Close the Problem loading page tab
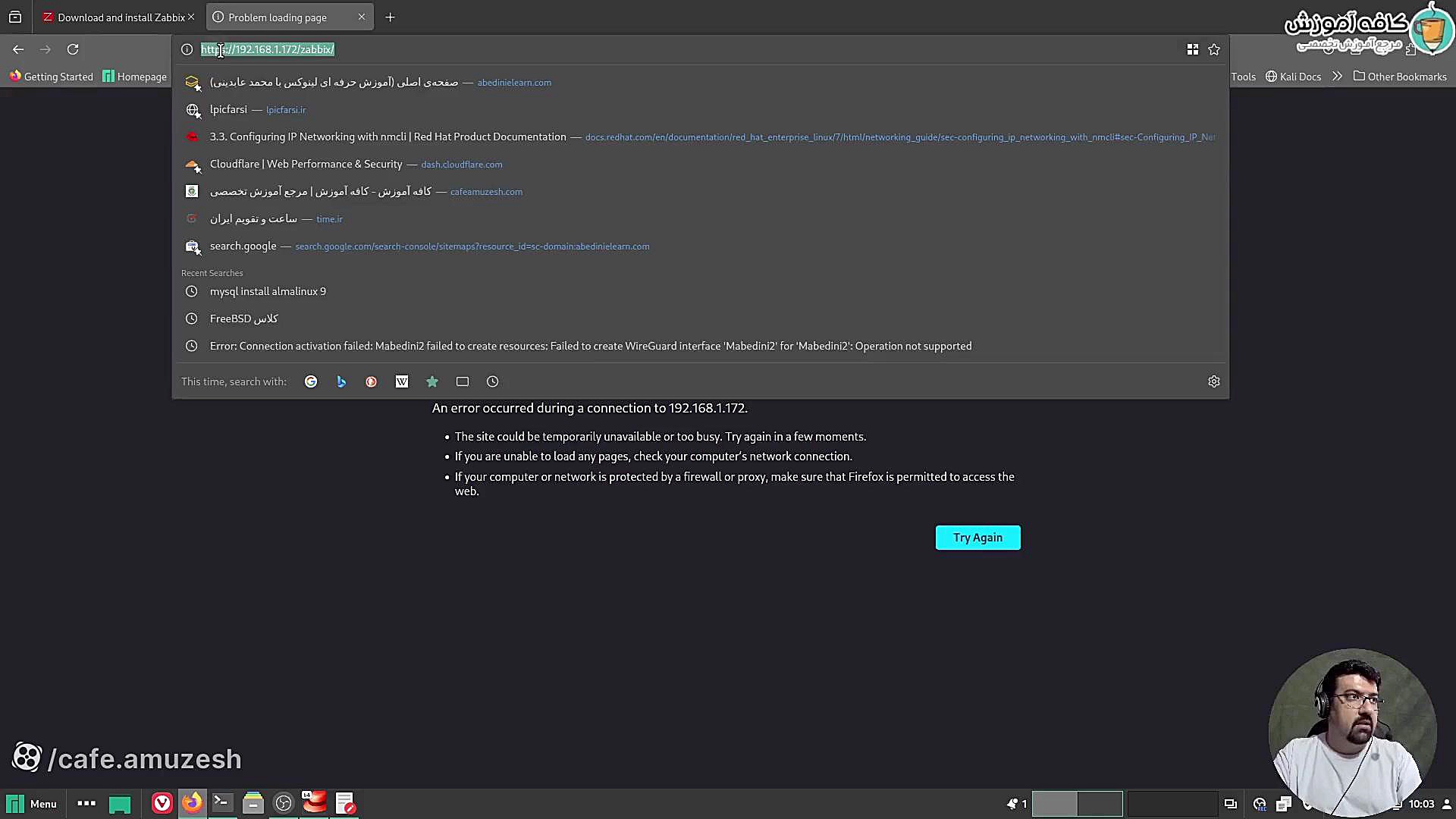 pos(362,17)
